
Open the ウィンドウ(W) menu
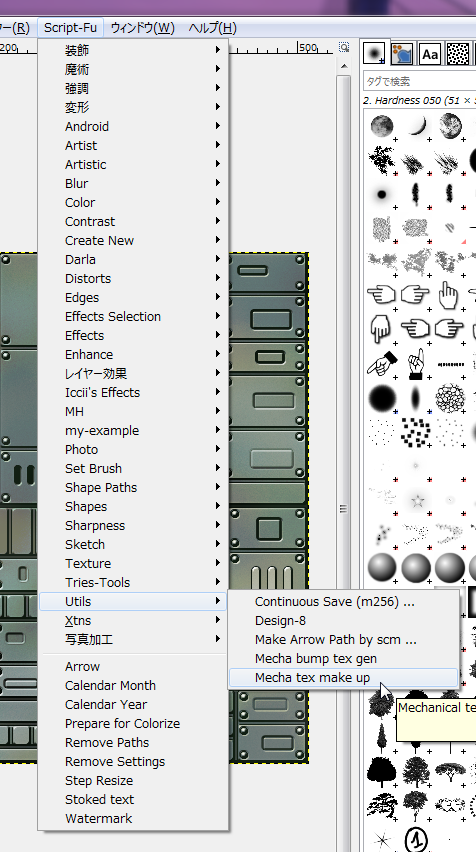142,28
